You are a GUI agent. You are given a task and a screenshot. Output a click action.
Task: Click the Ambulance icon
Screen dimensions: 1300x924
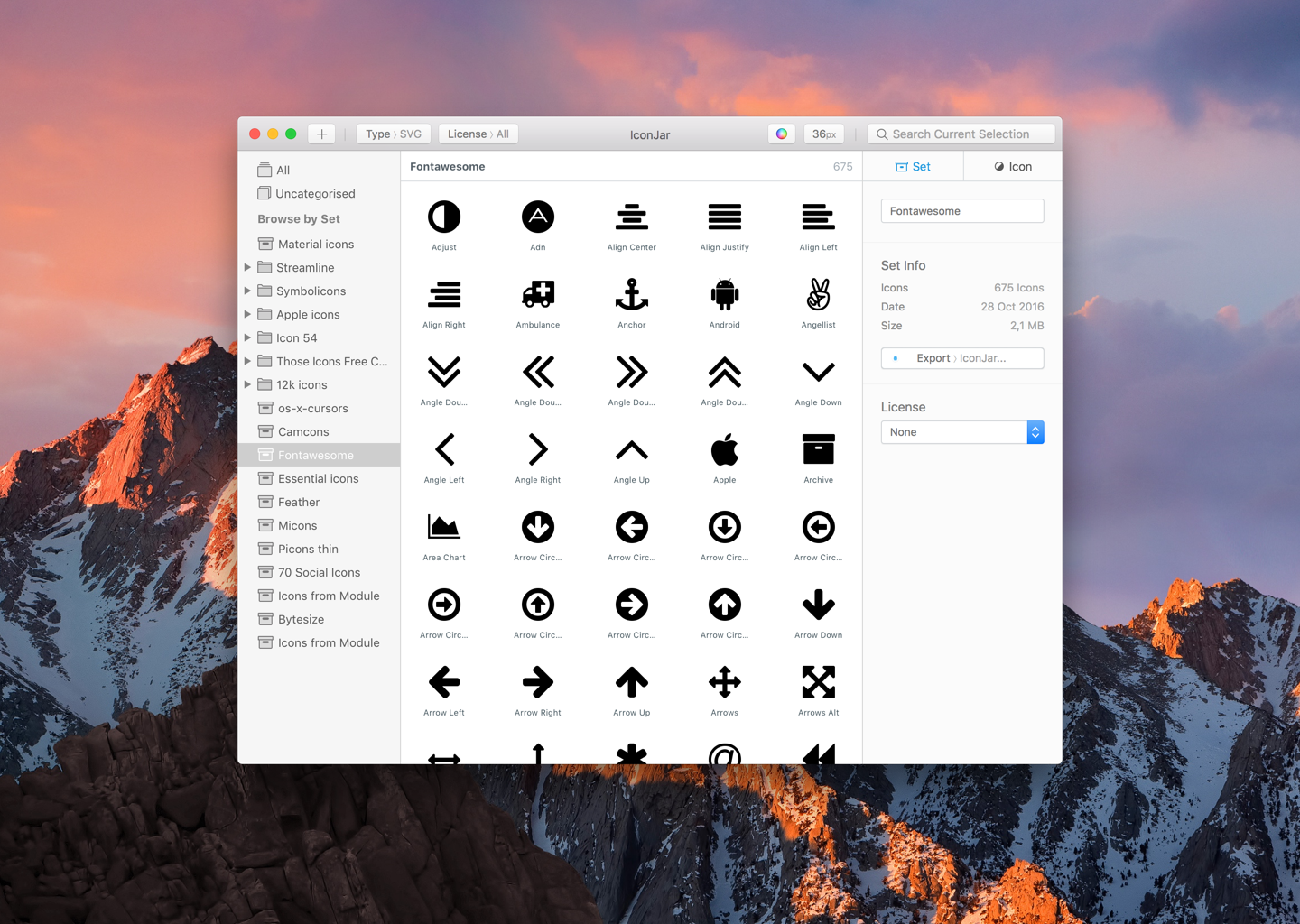538,295
